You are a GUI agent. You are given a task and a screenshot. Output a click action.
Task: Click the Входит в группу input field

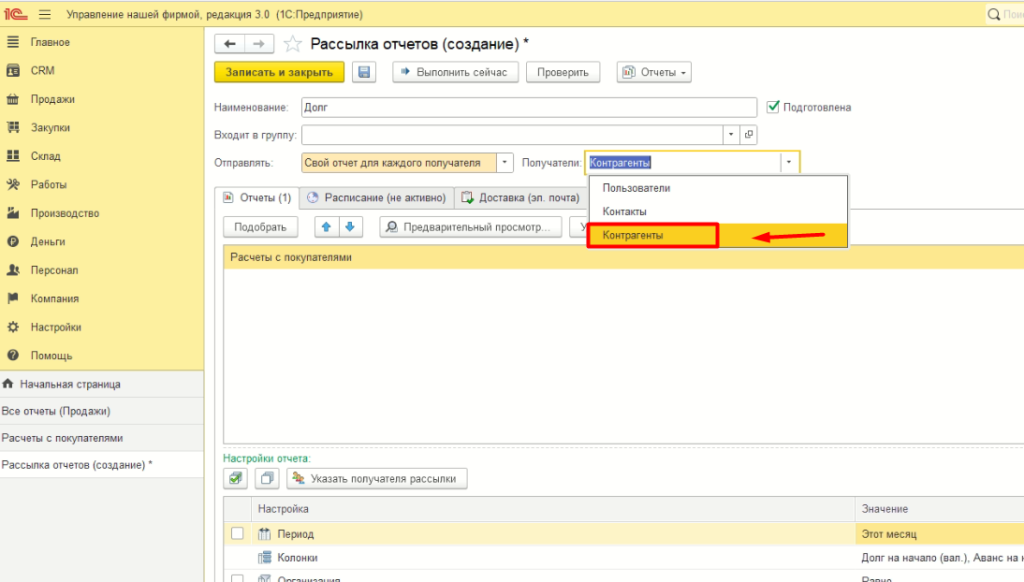[512, 135]
